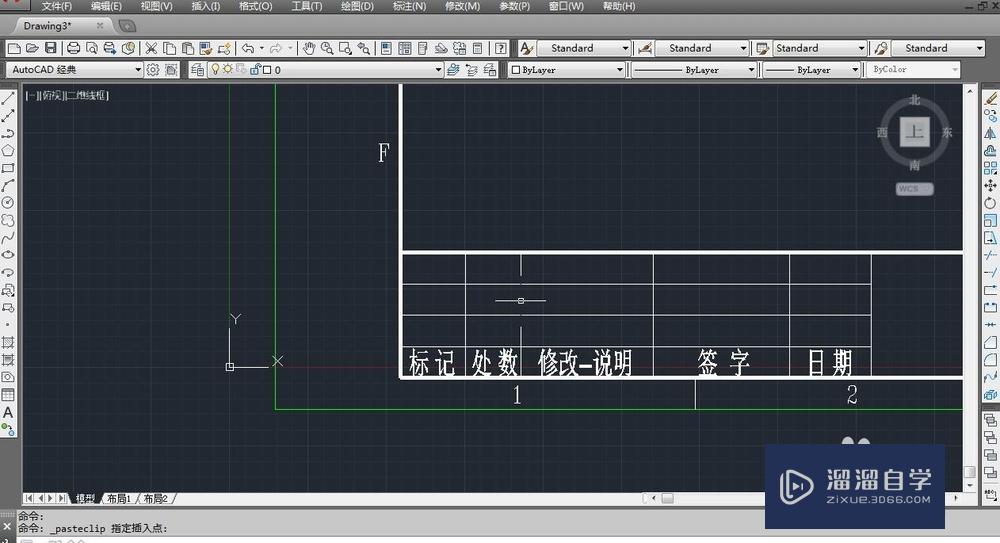The image size is (1000, 543).
Task: Open the dimension style Standard dropdown
Action: point(743,48)
